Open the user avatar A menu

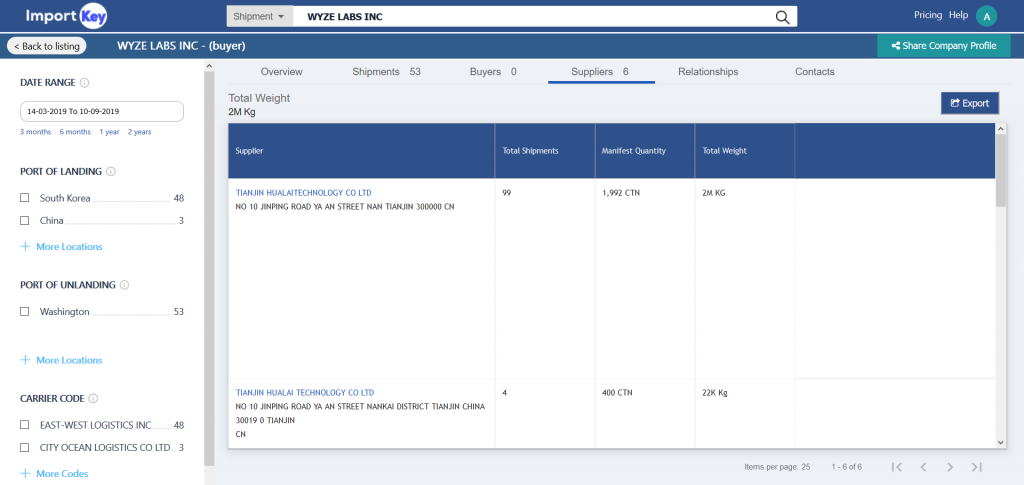pyautogui.click(x=986, y=16)
